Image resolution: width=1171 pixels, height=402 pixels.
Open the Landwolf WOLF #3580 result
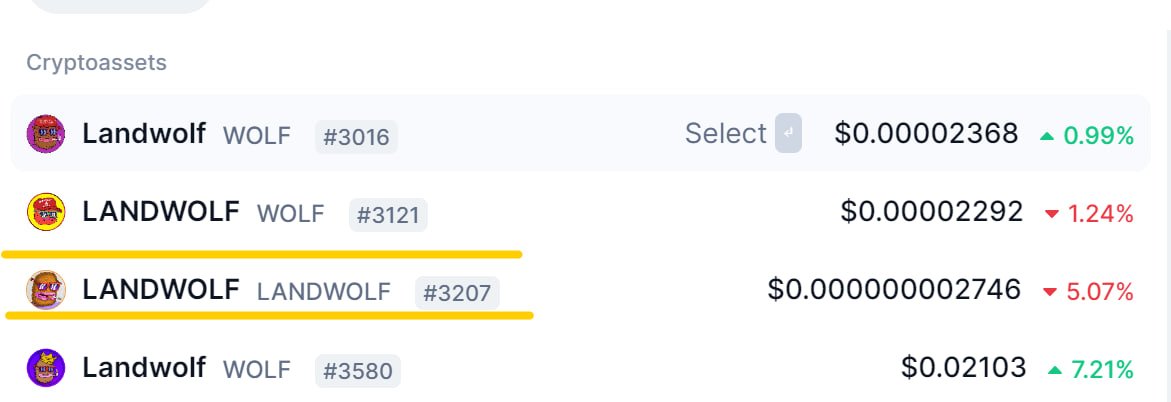point(580,368)
